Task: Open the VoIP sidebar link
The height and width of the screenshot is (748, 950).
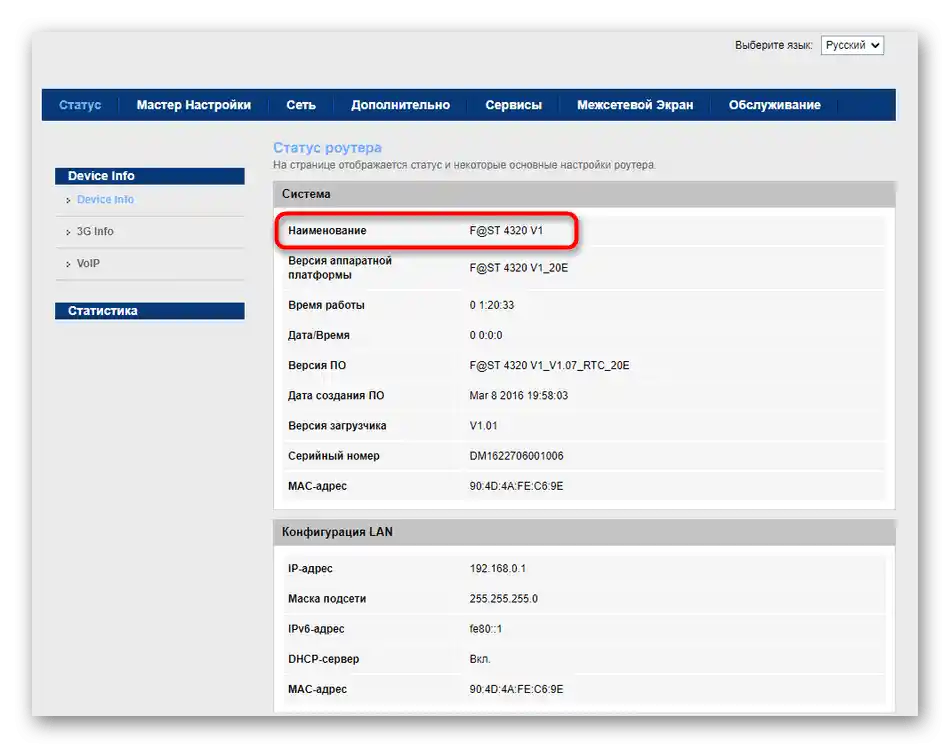Action: point(88,263)
